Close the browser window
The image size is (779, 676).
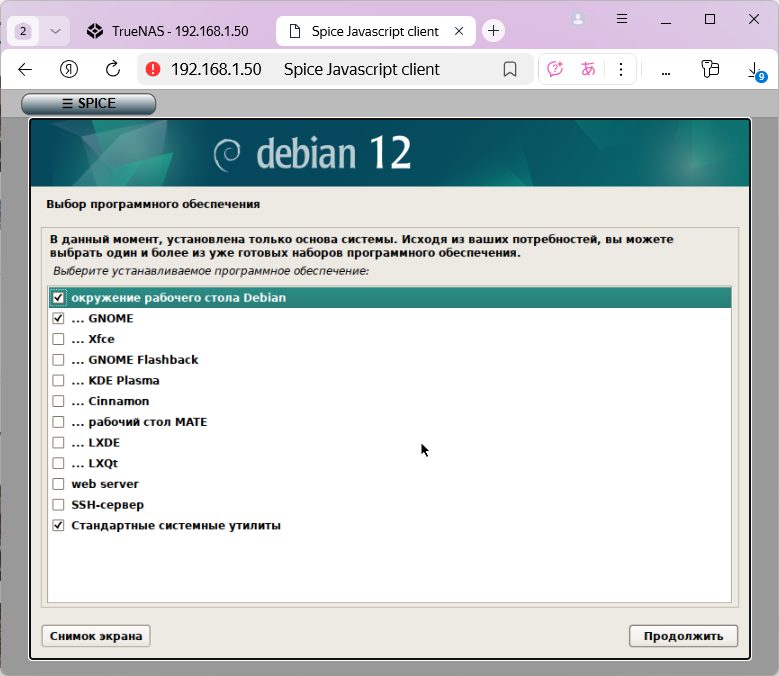coord(754,19)
